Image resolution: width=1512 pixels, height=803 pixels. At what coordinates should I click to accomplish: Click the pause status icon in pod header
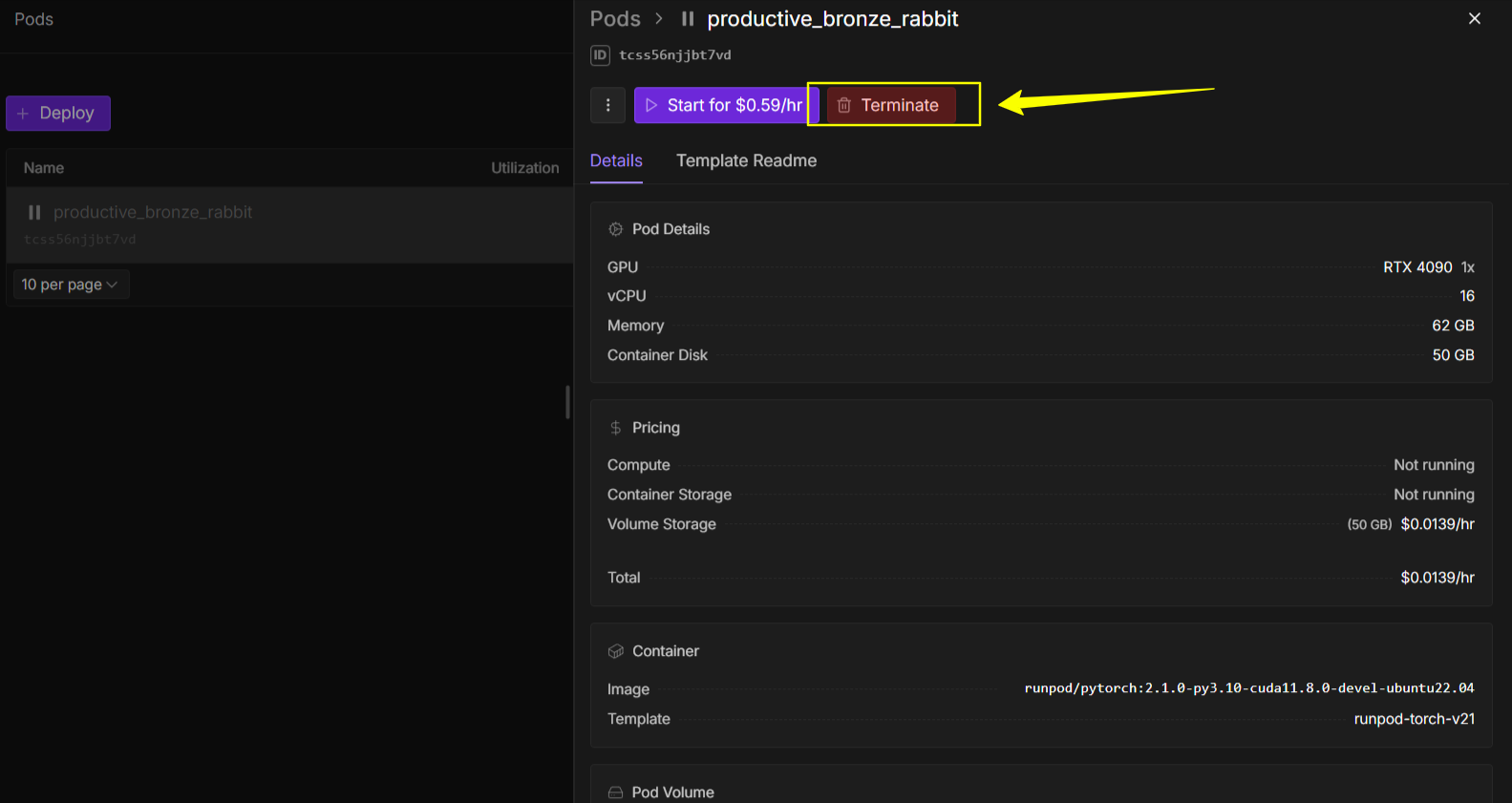tap(688, 19)
